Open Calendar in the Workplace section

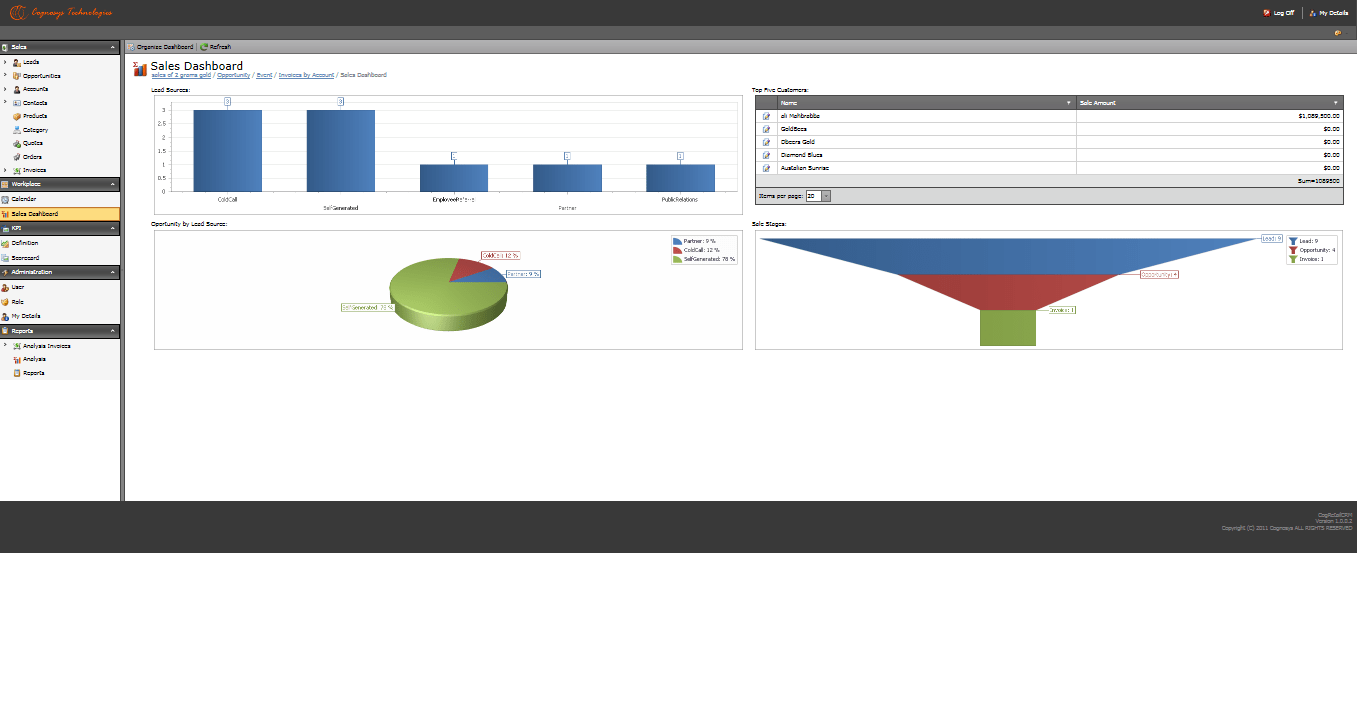tap(23, 199)
